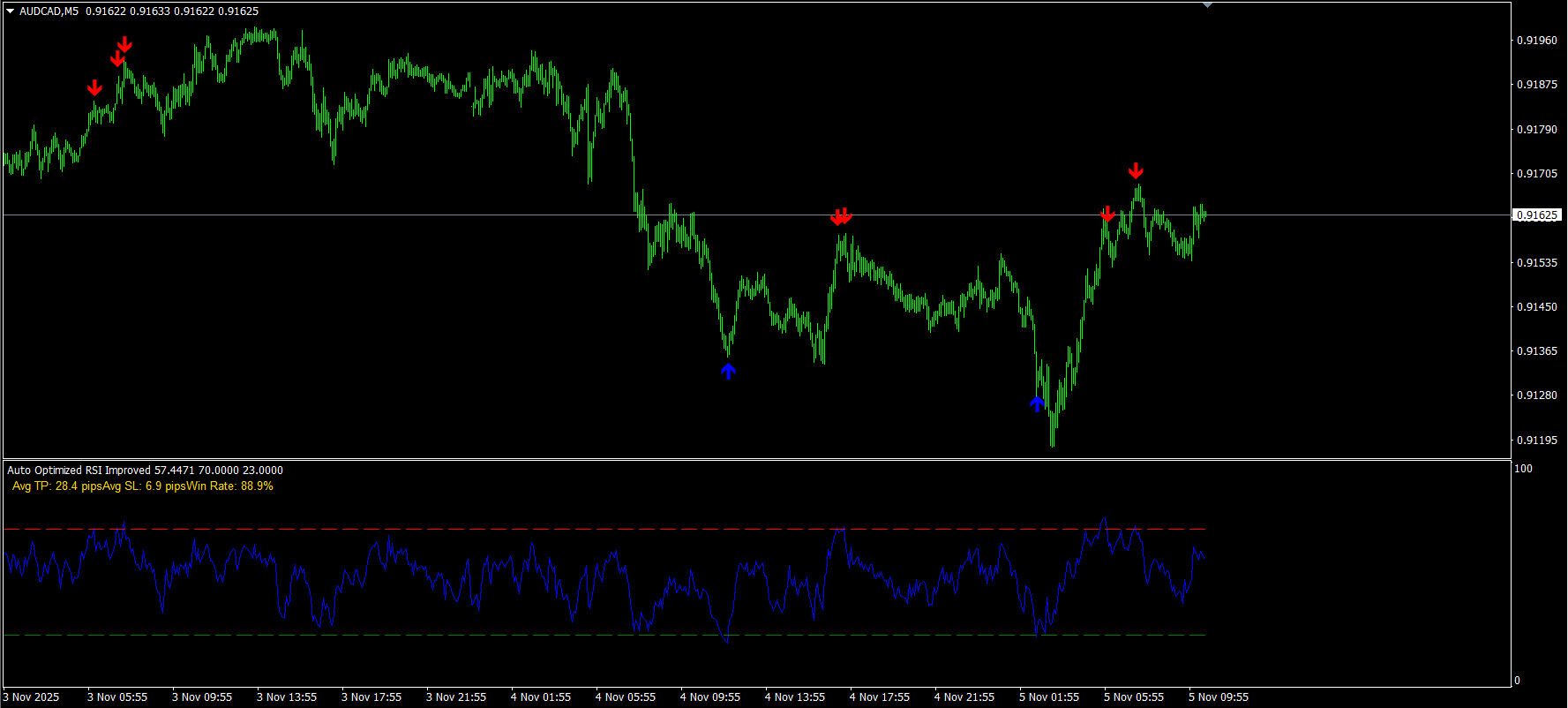The width and height of the screenshot is (1568, 708).
Task: Click the 3 Nov 13:55 time axis label
Action: (x=287, y=697)
